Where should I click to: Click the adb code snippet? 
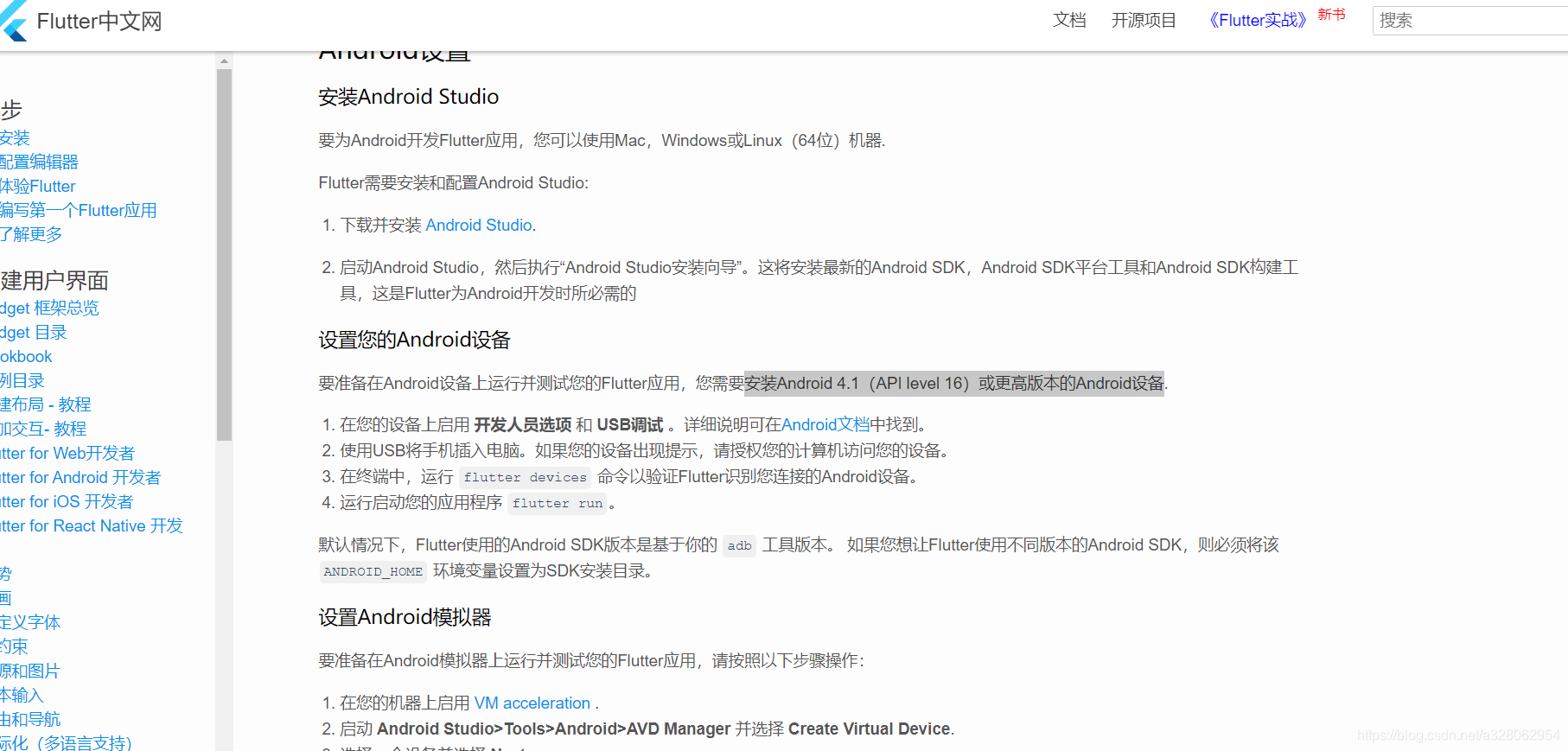click(x=739, y=545)
